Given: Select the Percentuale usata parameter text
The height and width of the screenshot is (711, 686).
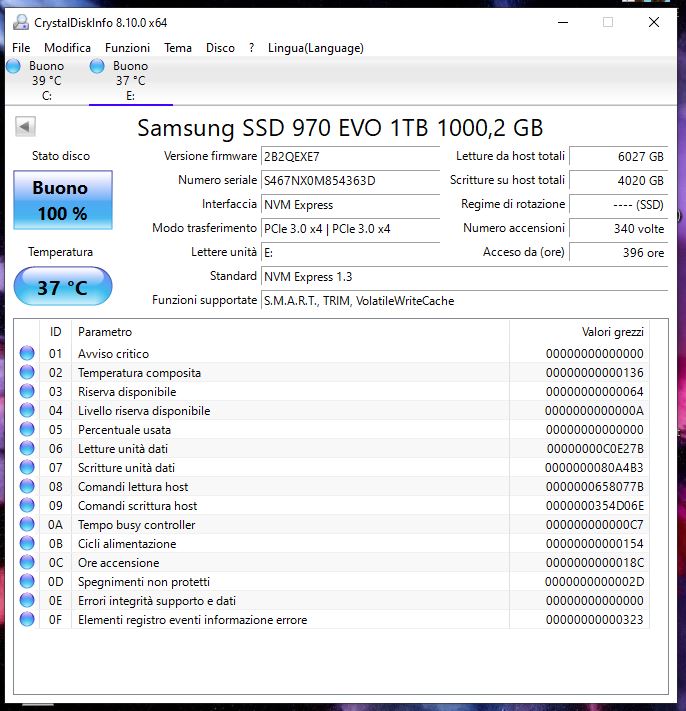Looking at the screenshot, I should point(124,430).
